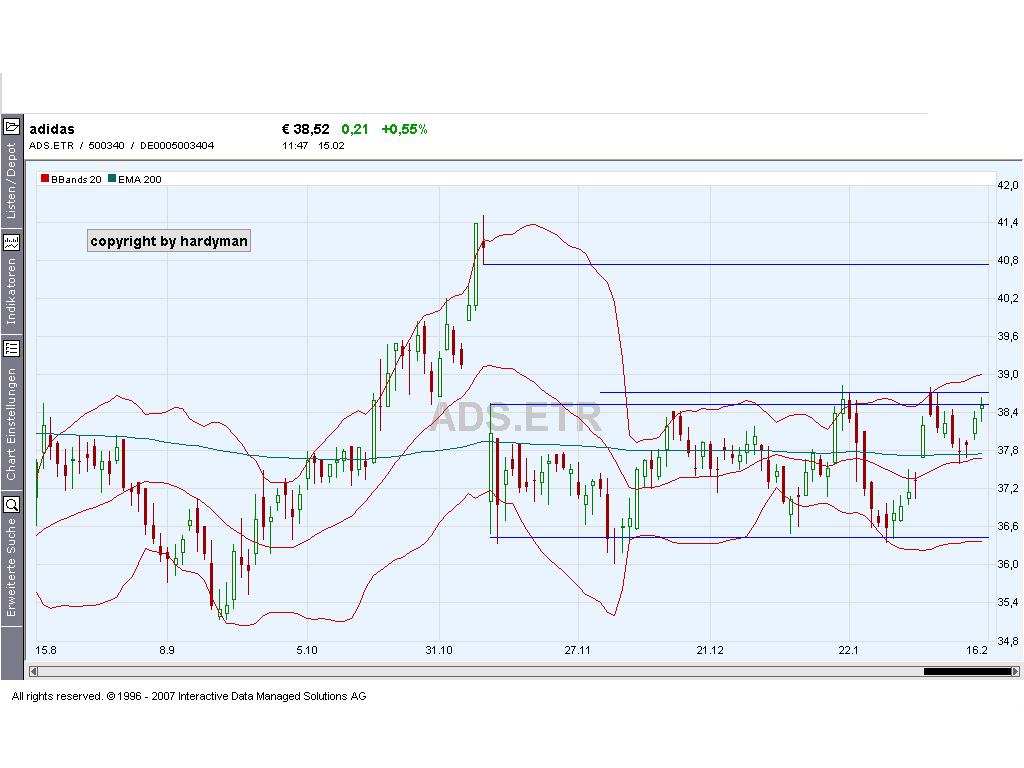Click the 5.10 date axis label
Viewport: 1024px width, 768px height.
(x=307, y=650)
